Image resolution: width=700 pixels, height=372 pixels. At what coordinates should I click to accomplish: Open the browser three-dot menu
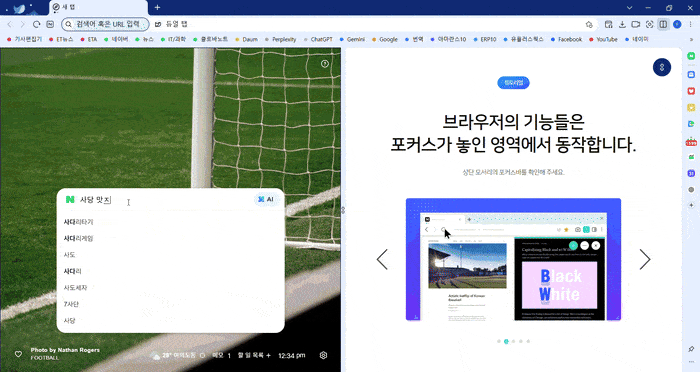[x=691, y=24]
